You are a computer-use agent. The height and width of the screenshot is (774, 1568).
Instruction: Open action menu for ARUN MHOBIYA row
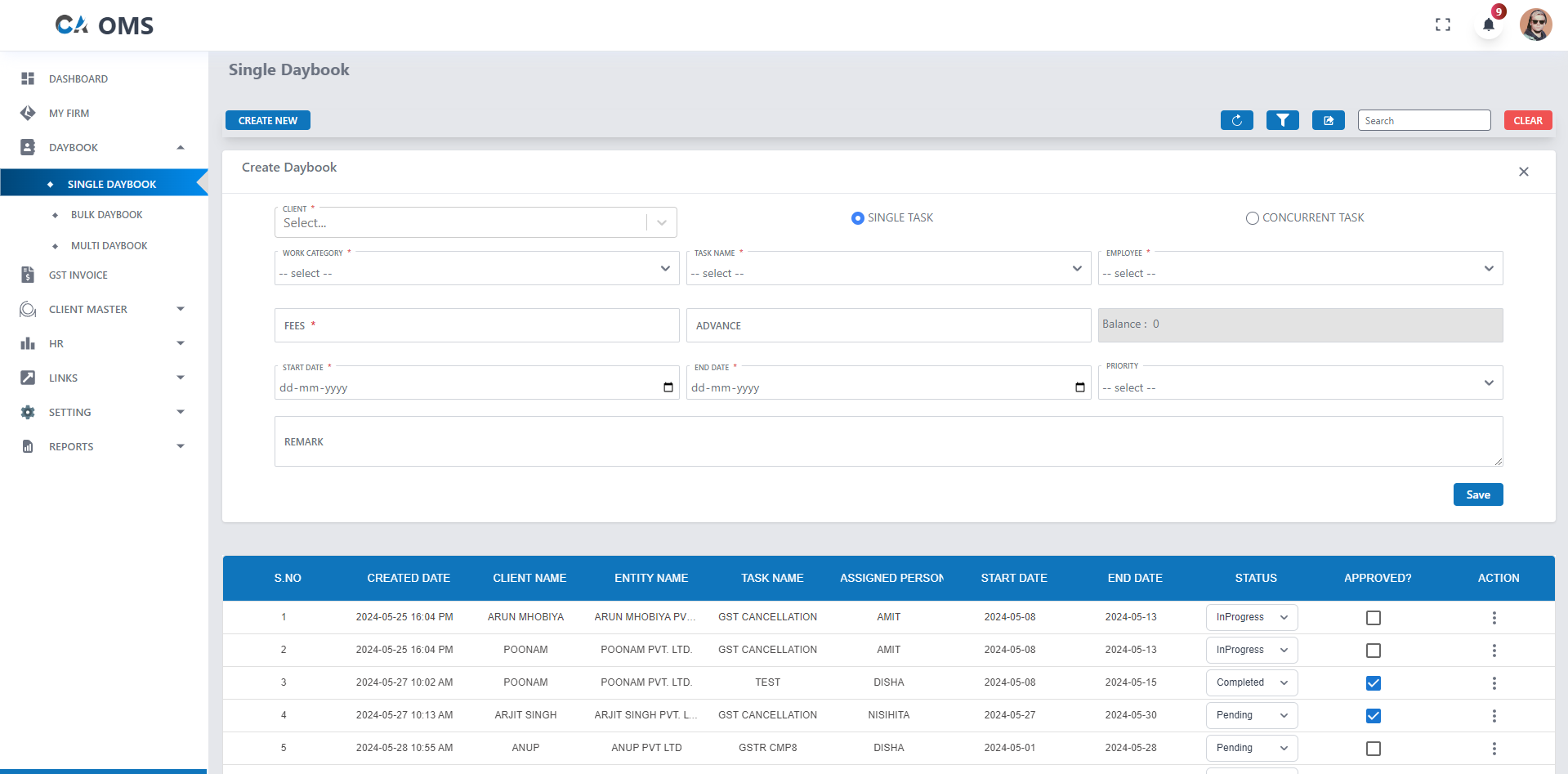click(1494, 617)
